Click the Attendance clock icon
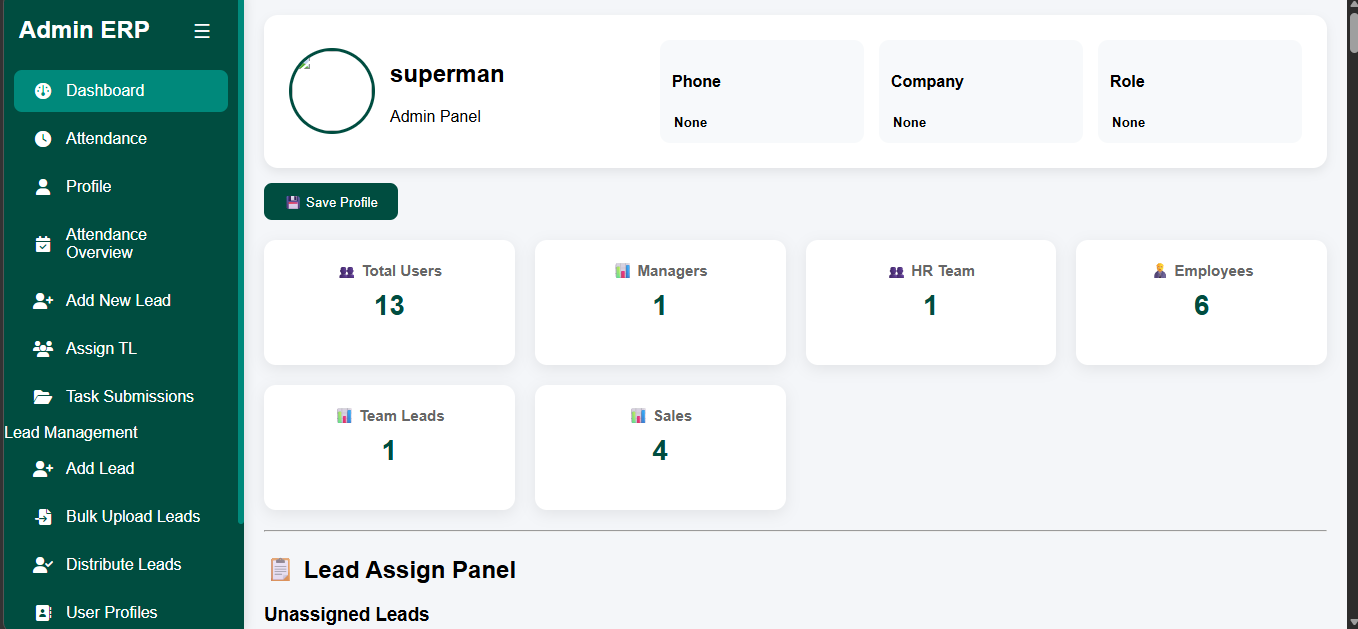The image size is (1358, 629). (42, 138)
